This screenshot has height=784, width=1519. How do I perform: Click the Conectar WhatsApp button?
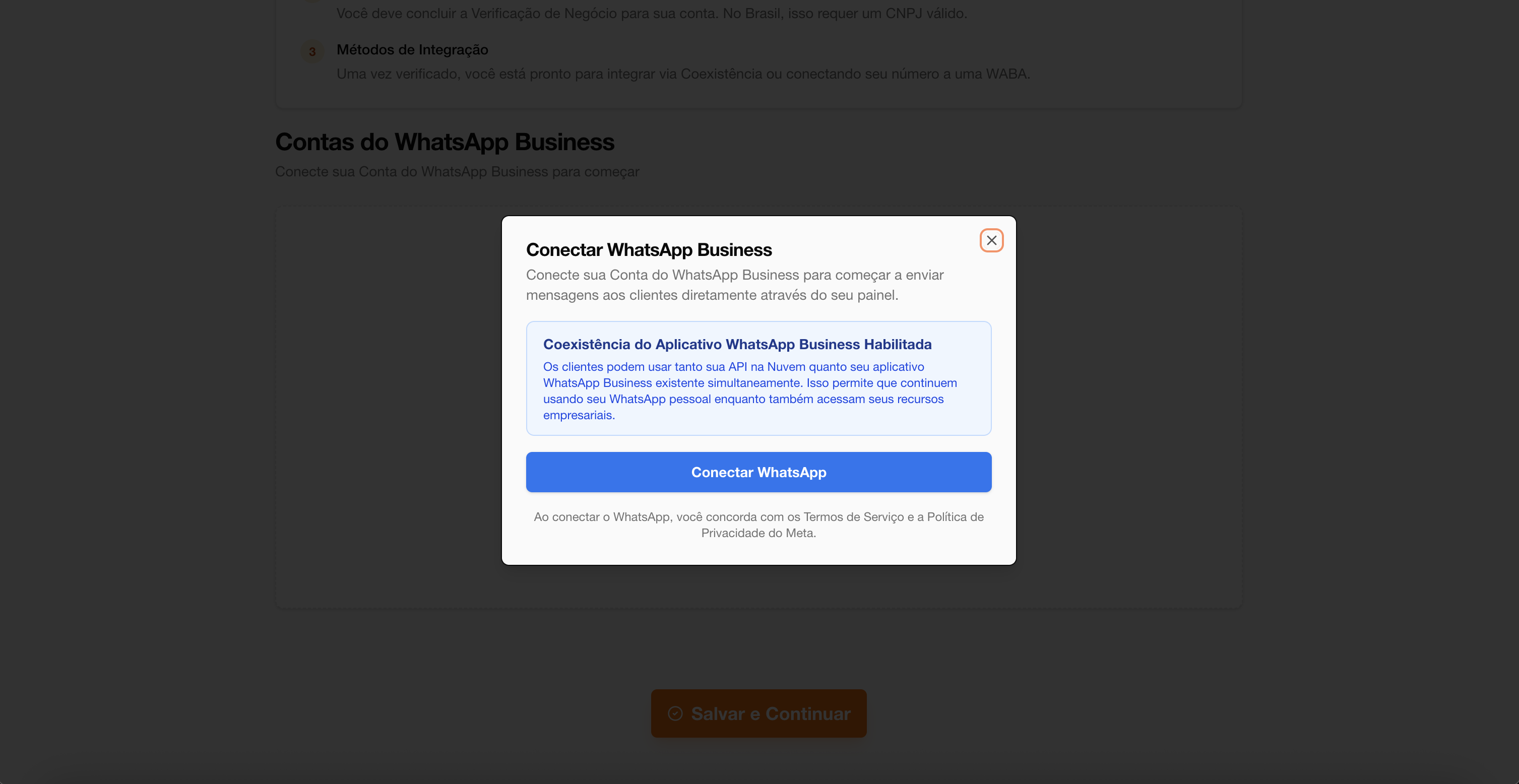point(758,472)
